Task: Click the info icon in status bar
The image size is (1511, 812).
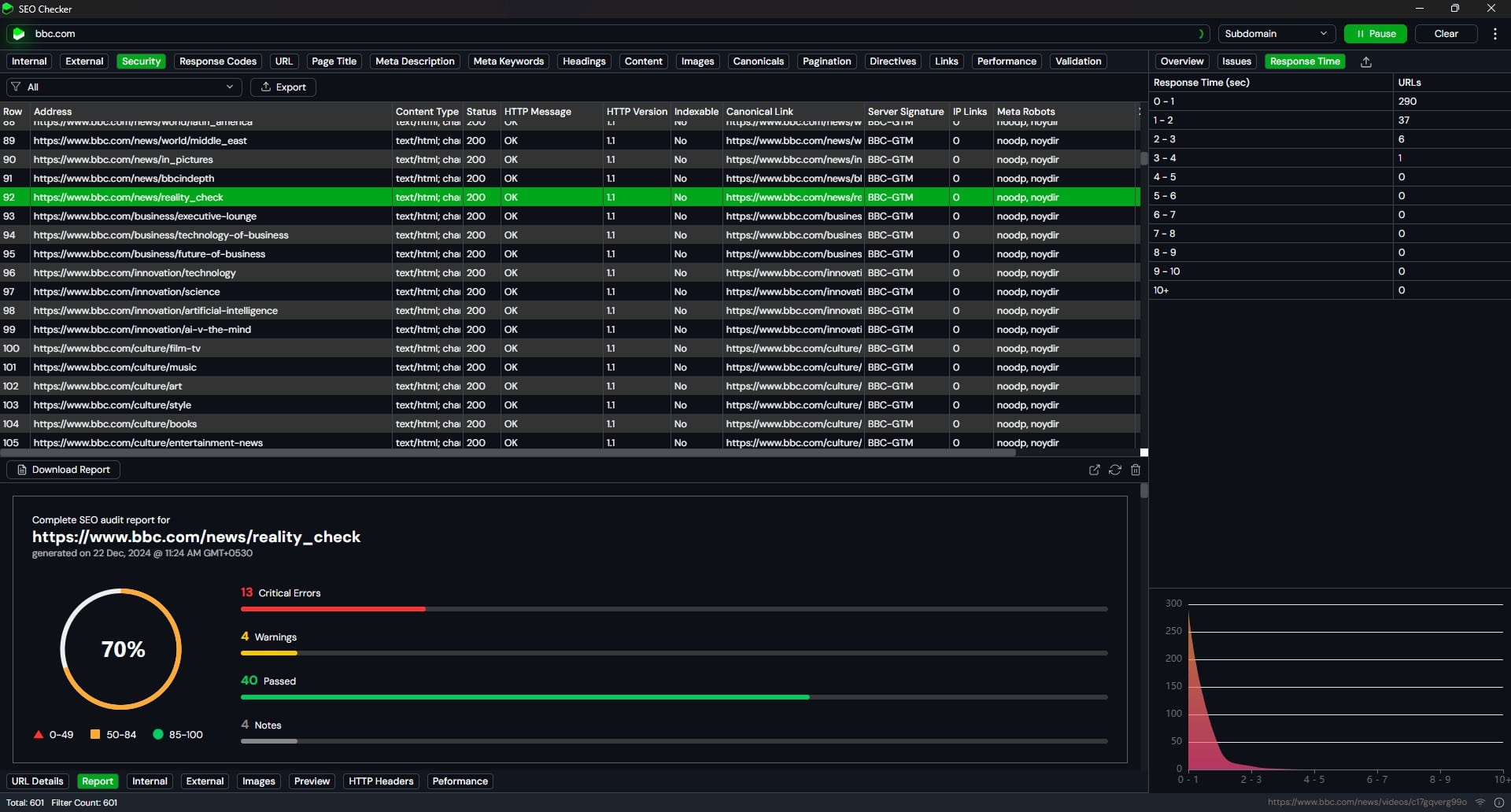Action: (1499, 803)
